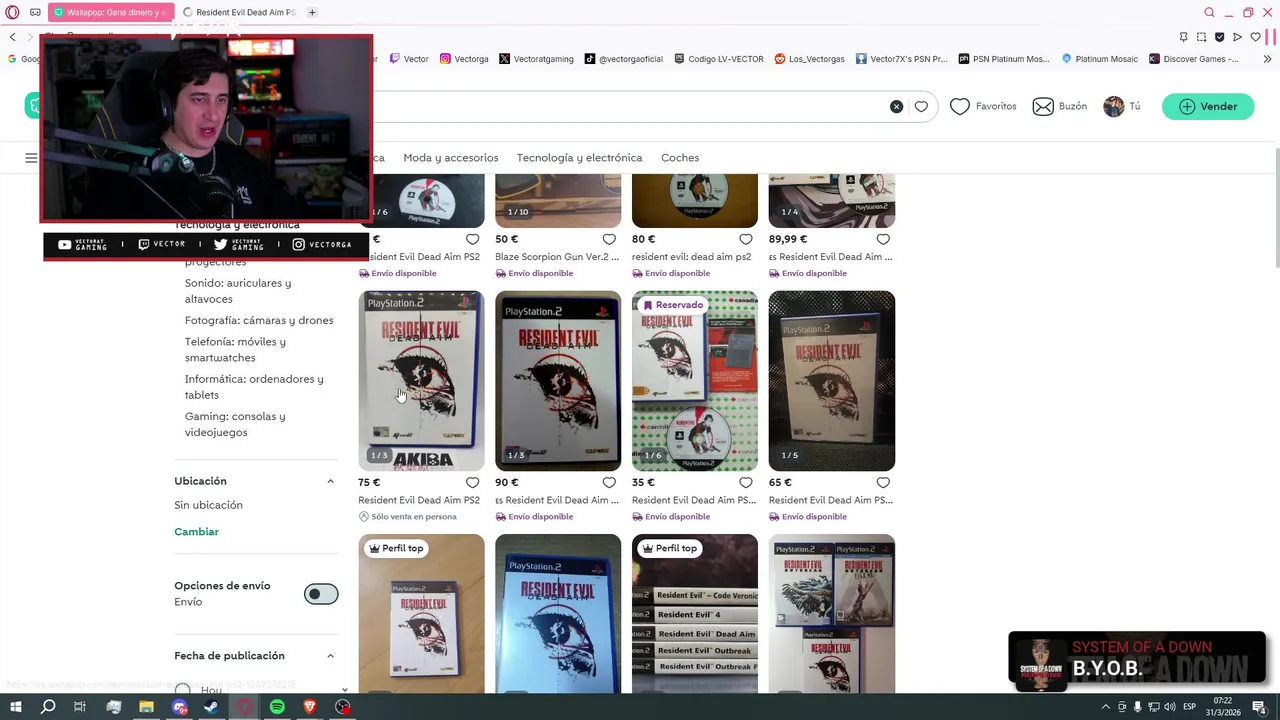Open Spotify from the taskbar
1280x720 pixels.
tap(277, 707)
